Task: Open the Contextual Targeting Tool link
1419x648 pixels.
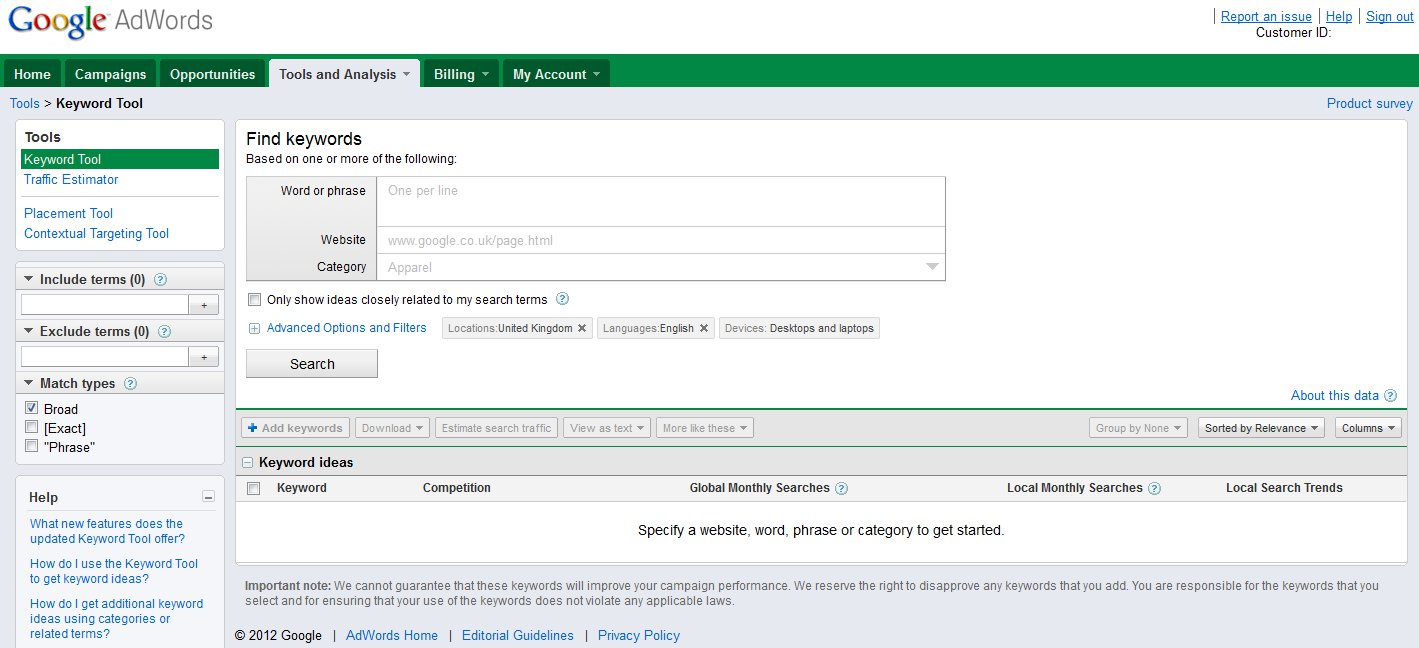Action: [x=96, y=234]
